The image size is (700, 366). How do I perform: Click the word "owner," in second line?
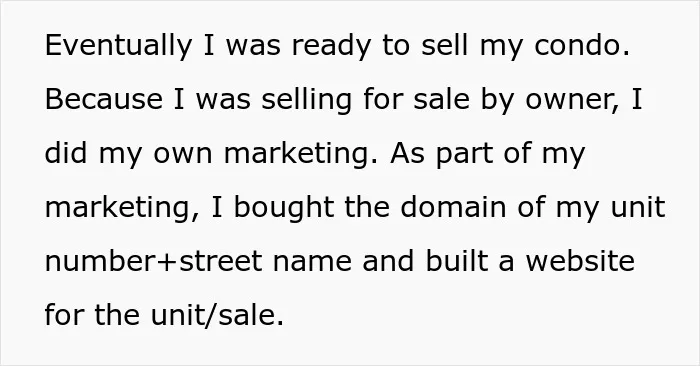point(573,100)
